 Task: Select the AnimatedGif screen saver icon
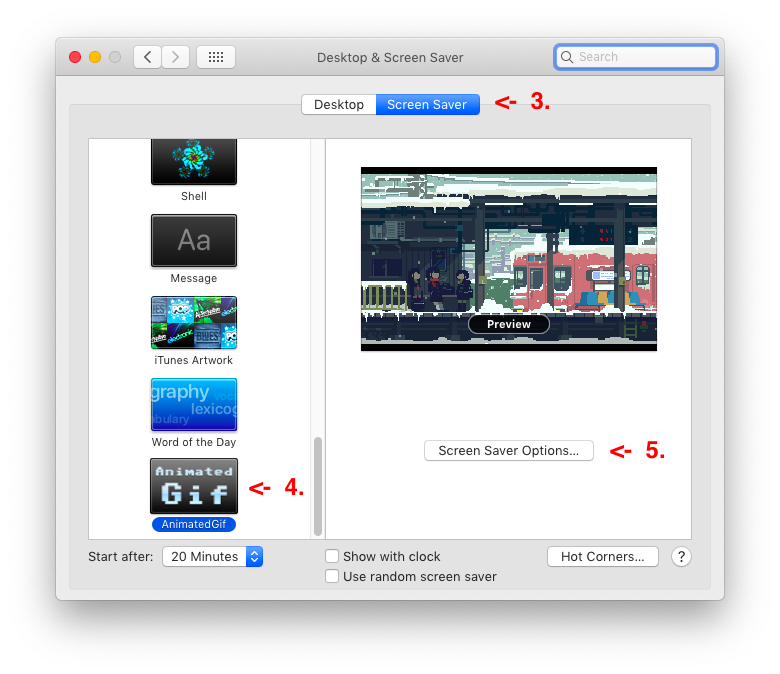[194, 486]
